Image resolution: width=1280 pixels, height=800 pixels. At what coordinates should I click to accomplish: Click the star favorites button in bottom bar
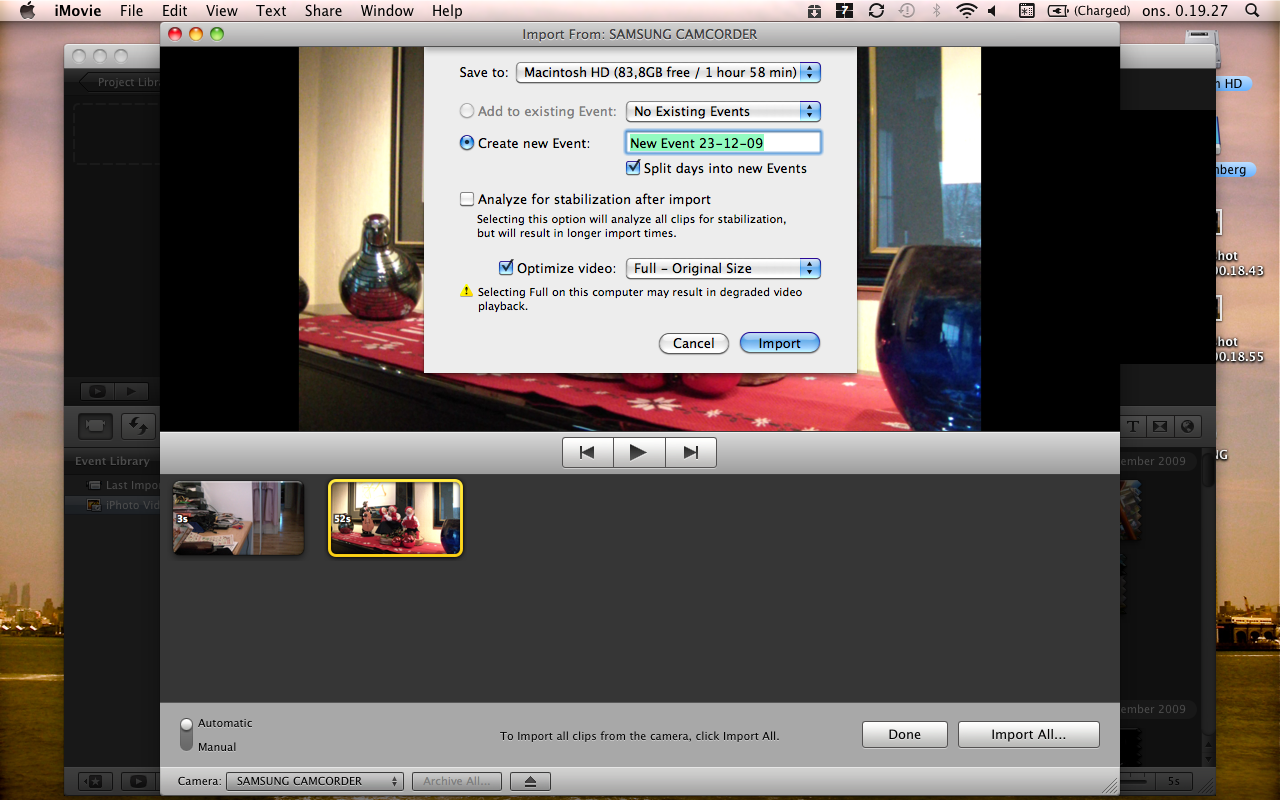(x=93, y=781)
